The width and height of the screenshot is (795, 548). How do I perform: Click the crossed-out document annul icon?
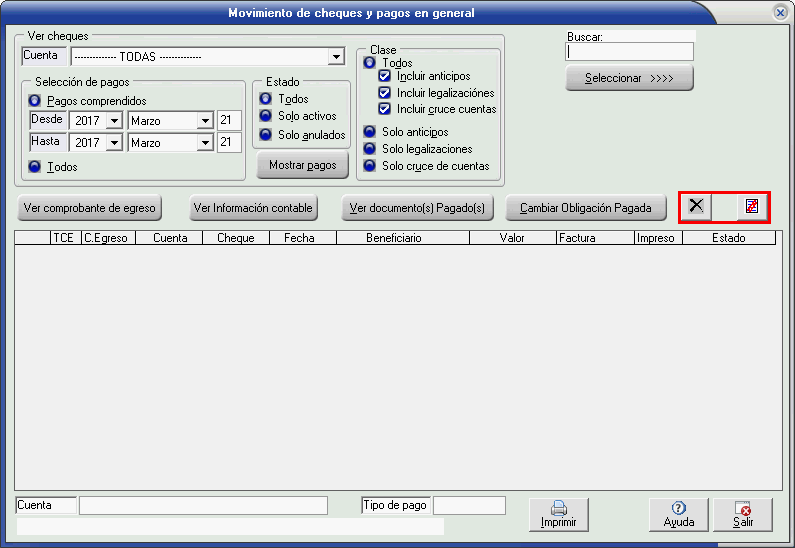(x=752, y=206)
